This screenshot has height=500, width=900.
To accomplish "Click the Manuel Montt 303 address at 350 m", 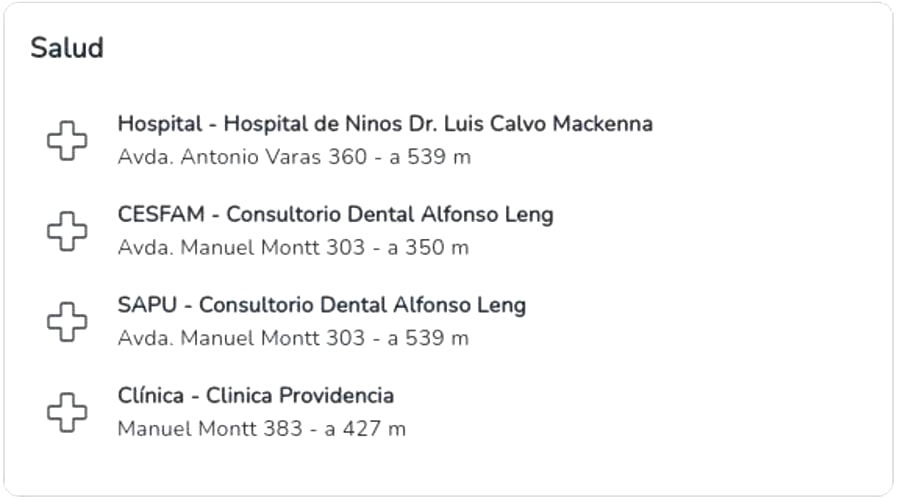I will pyautogui.click(x=293, y=247).
